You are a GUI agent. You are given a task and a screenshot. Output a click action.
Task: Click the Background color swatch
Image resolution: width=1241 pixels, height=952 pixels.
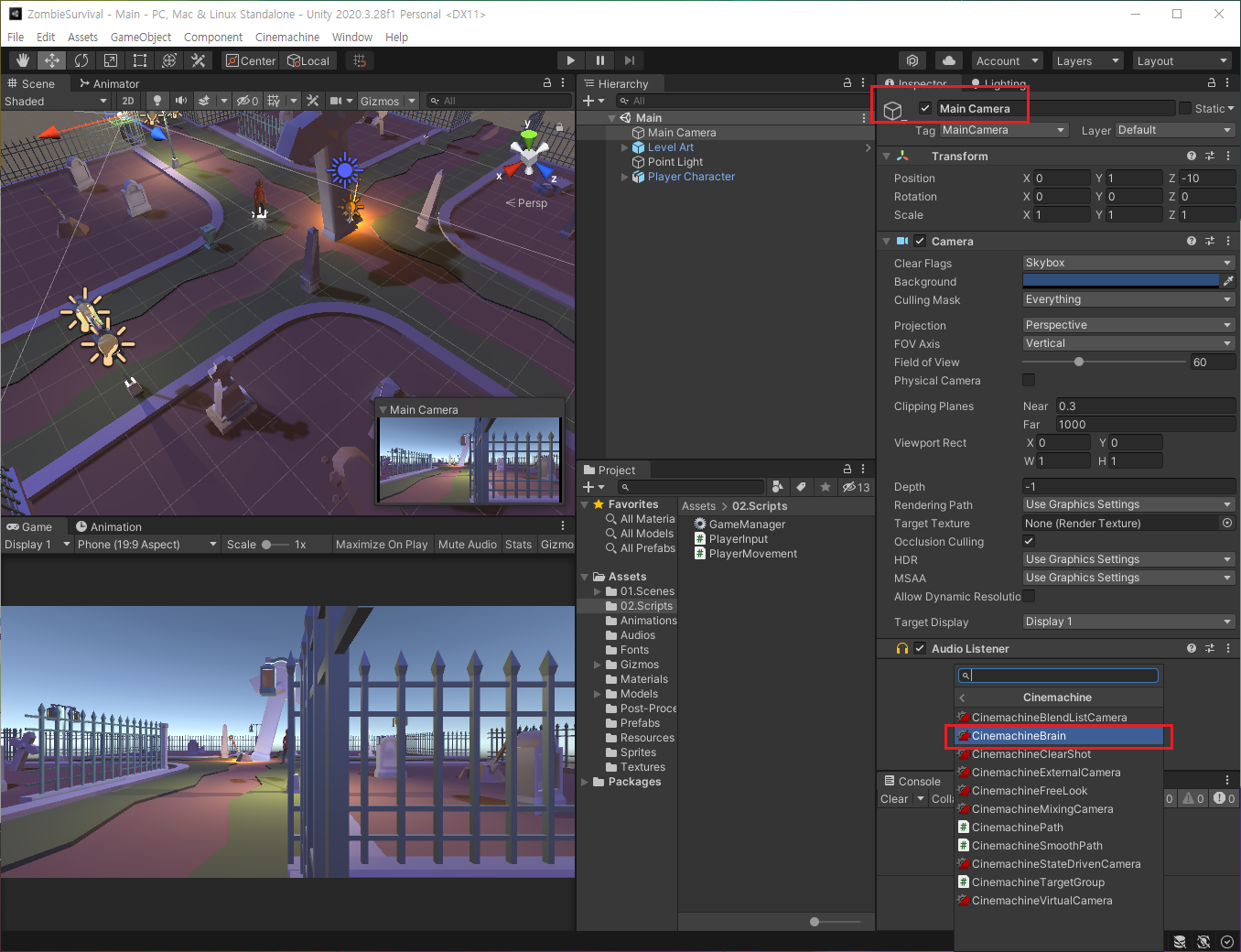pos(1120,281)
